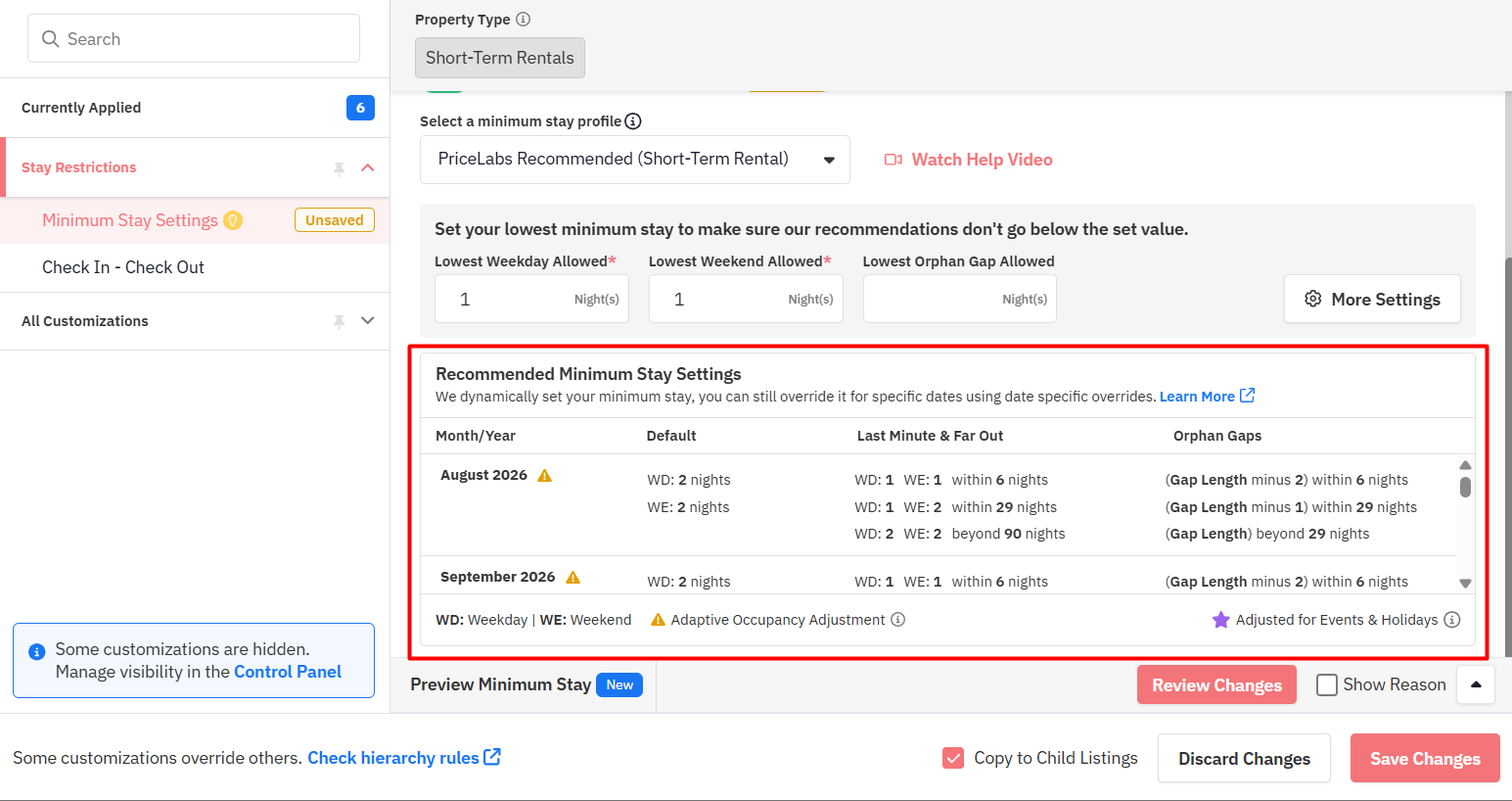The width and height of the screenshot is (1512, 801).
Task: Click the Adaptive Occupancy Adjustment warning icon
Action: 659,620
